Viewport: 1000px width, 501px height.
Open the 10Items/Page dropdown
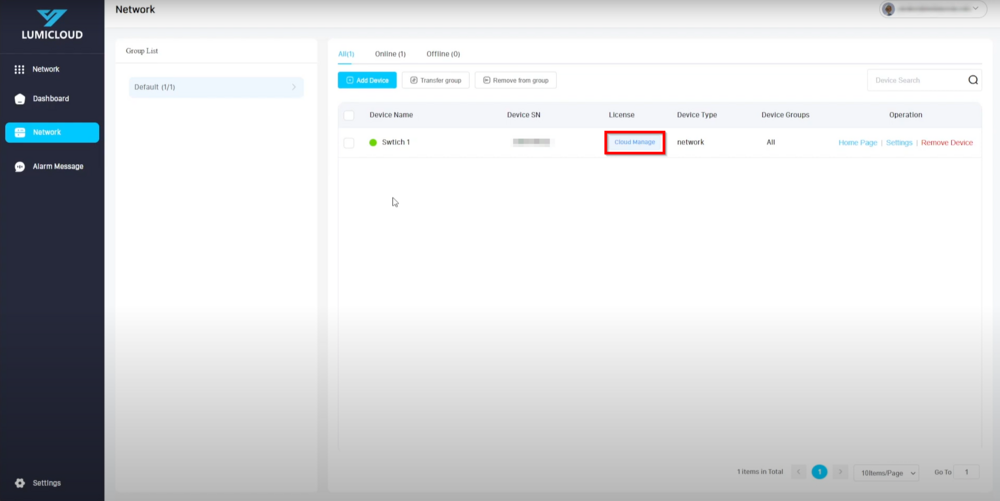(885, 472)
